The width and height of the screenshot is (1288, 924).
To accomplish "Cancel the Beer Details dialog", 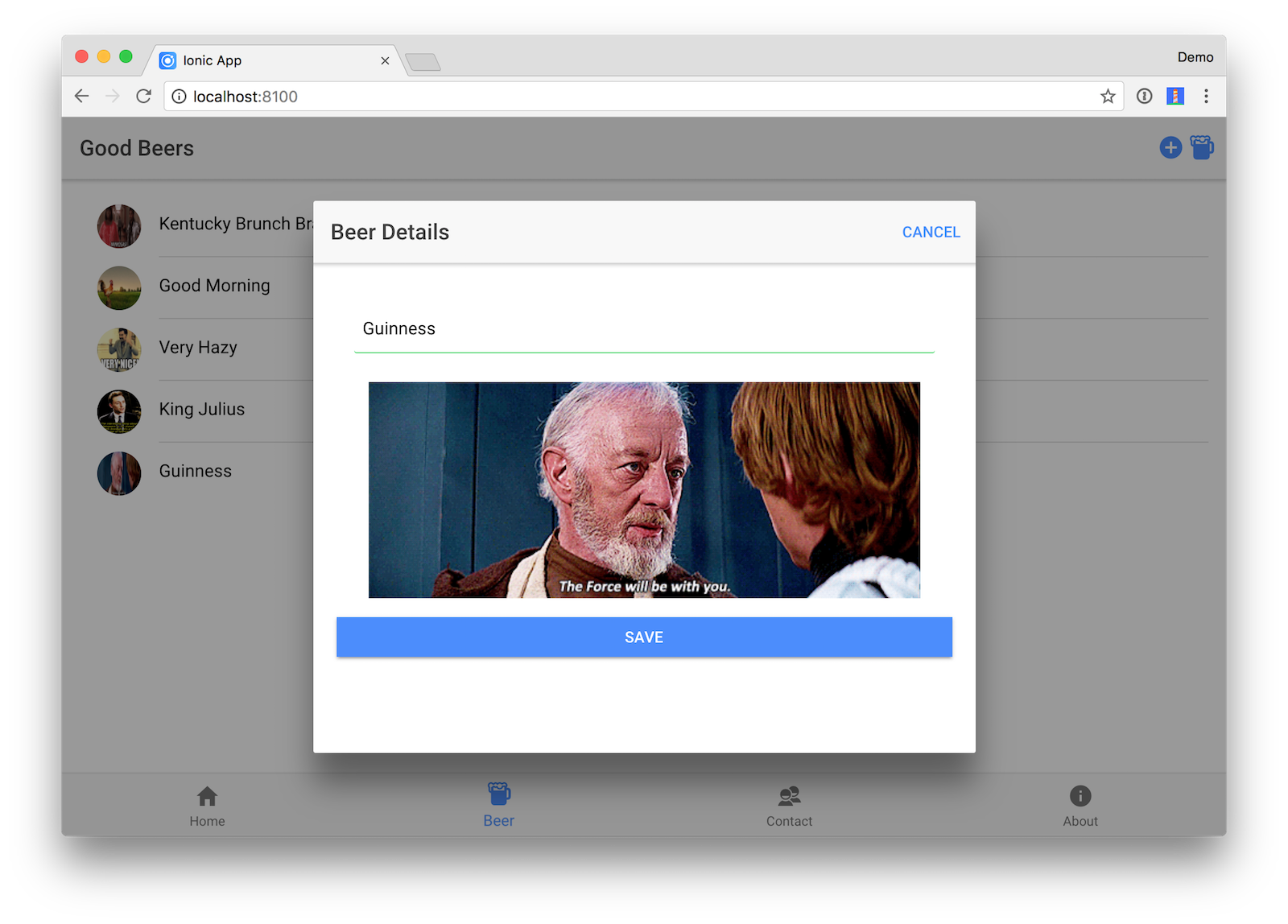I will coord(931,232).
